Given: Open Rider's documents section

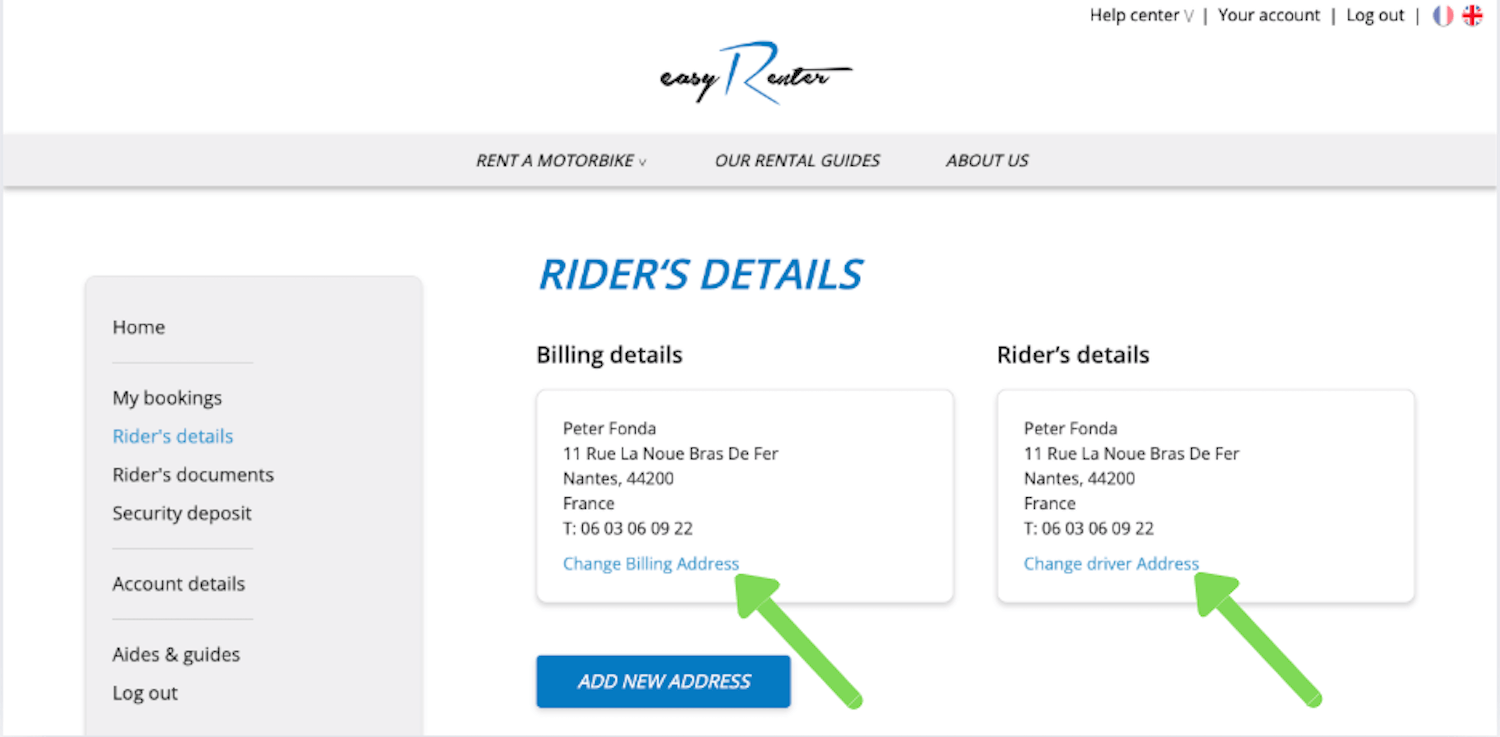Looking at the screenshot, I should click(193, 475).
